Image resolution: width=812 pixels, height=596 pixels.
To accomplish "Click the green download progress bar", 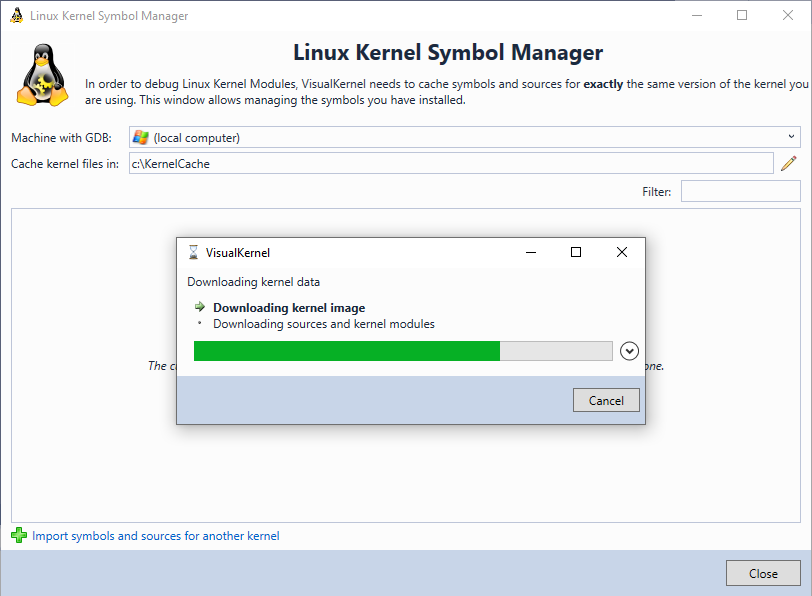I will 403,351.
